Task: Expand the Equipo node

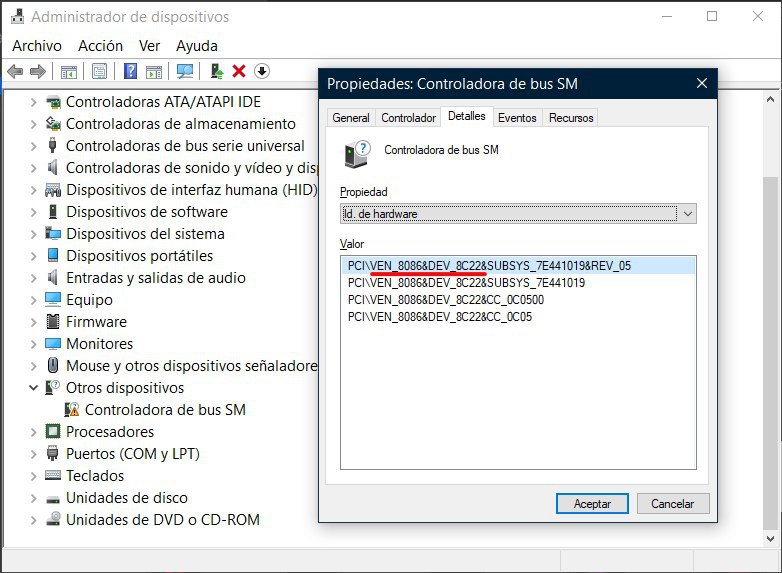Action: tap(33, 300)
